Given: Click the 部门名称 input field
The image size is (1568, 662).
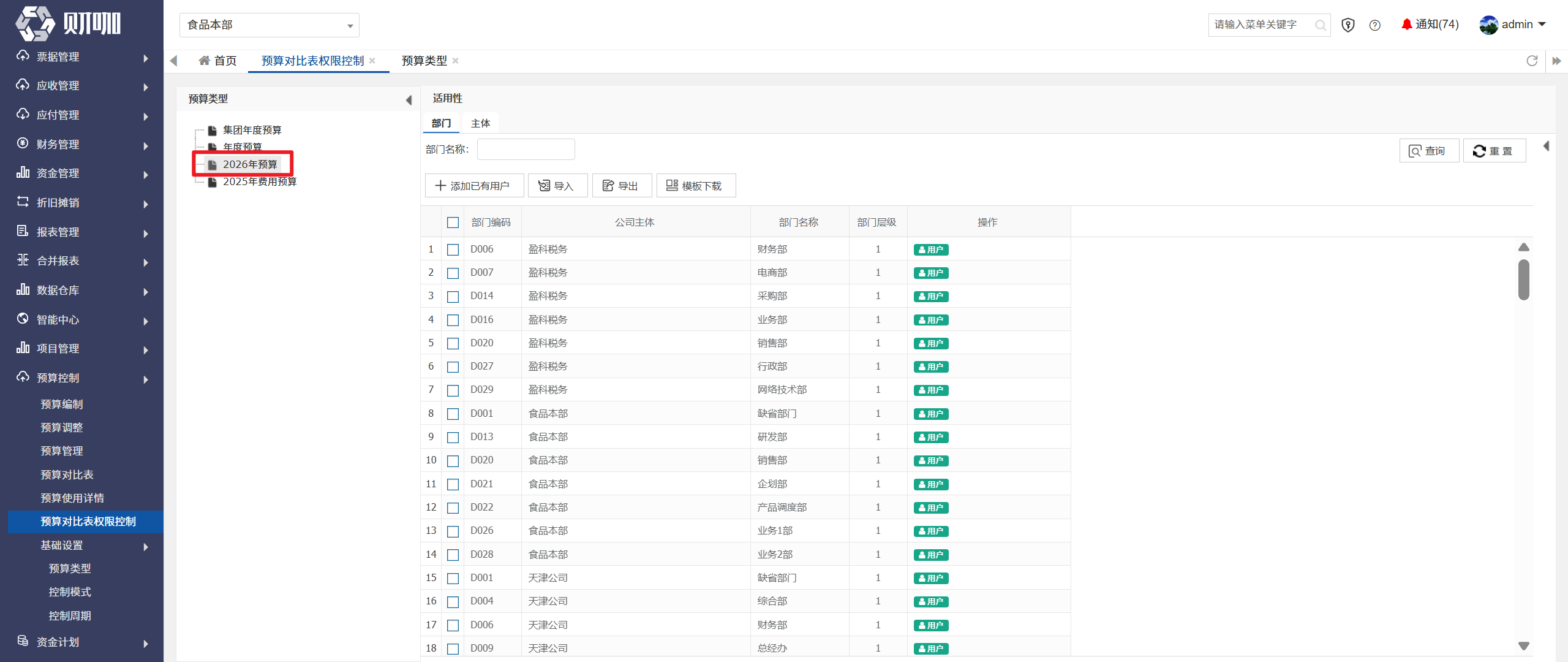Looking at the screenshot, I should click(526, 150).
